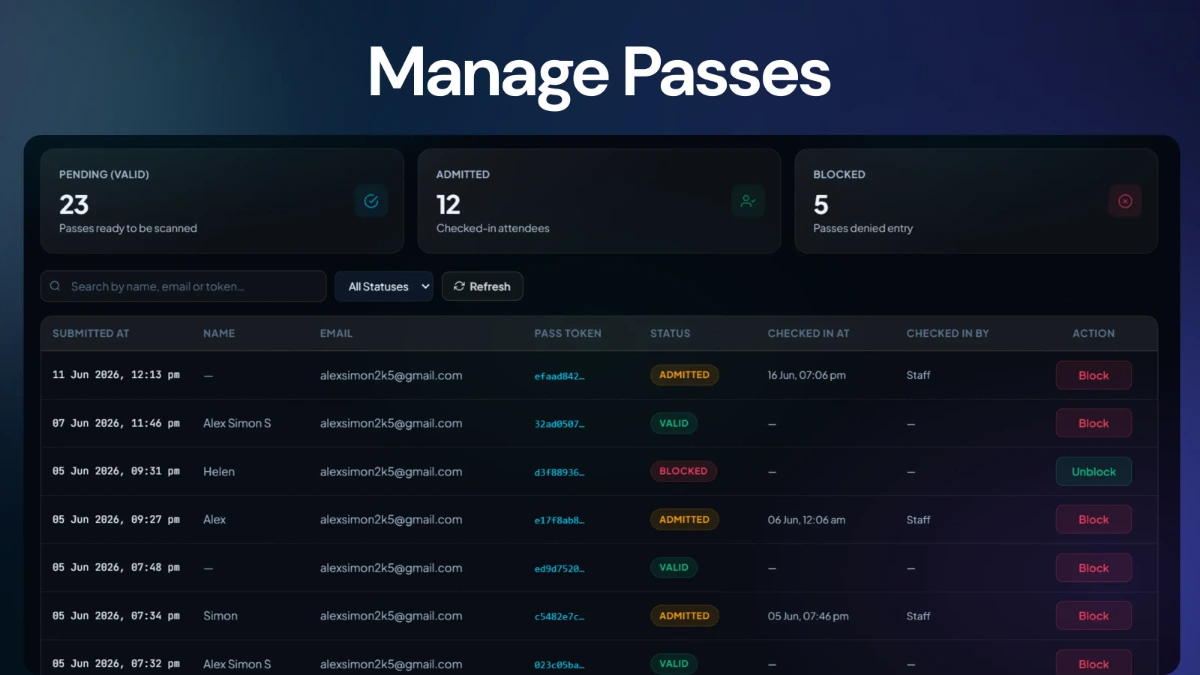Click the VALID badge for token ed9d7520
1200x675 pixels.
click(x=674, y=567)
